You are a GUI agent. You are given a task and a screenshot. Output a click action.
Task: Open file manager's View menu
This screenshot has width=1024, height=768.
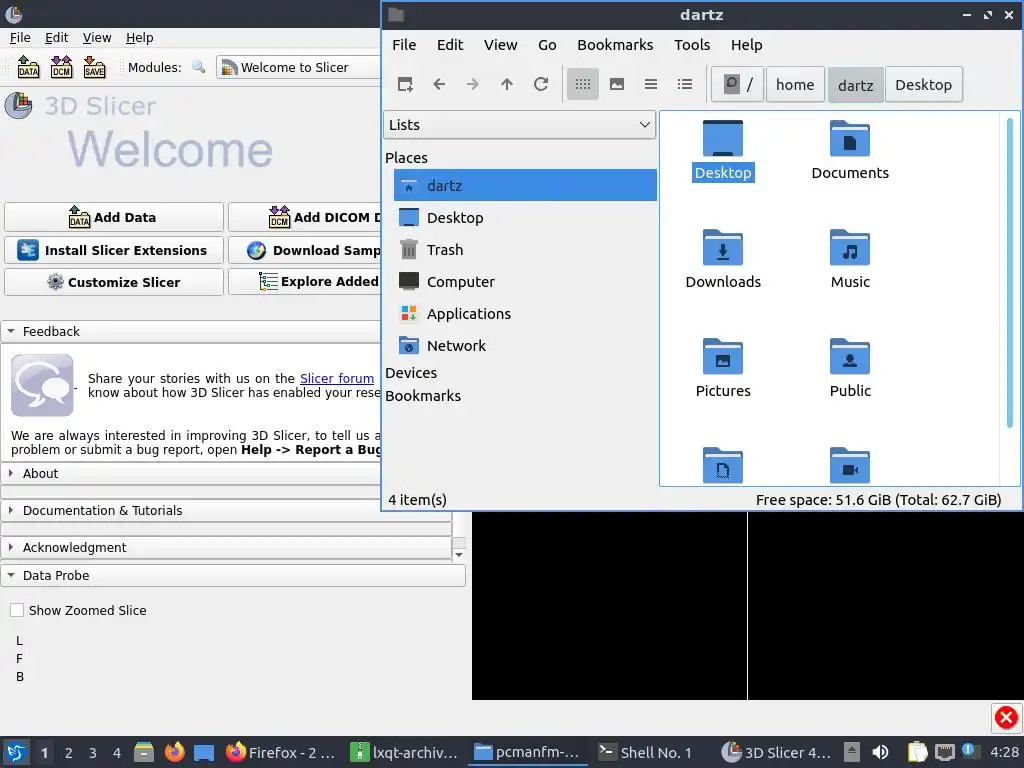[x=500, y=44]
